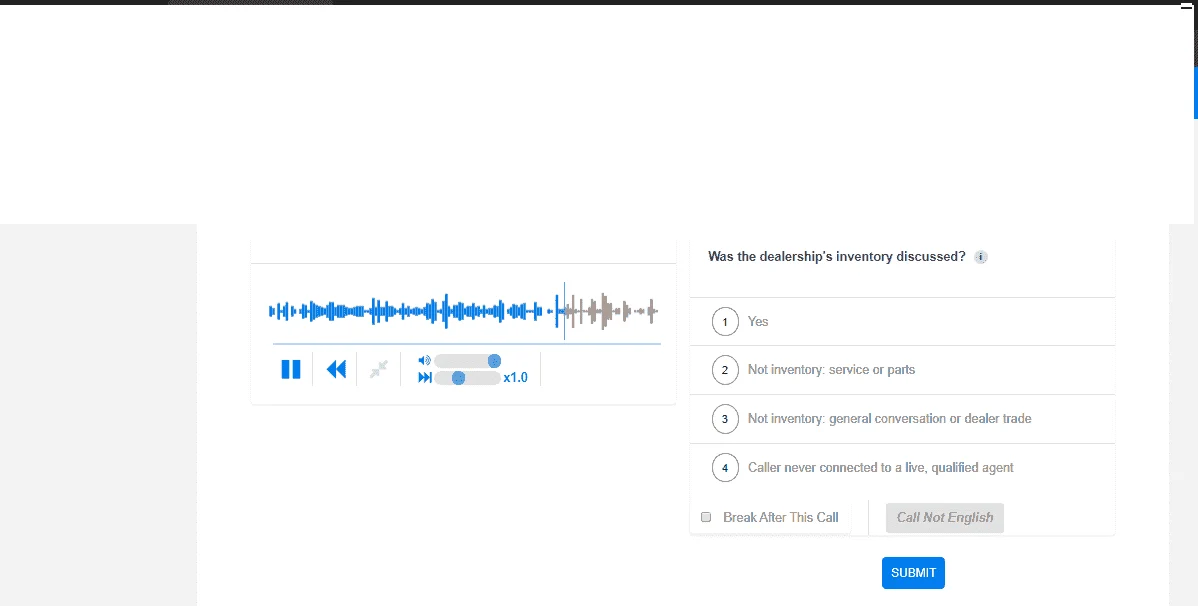
Task: Adjust the playback speed slider handle
Action: [458, 378]
